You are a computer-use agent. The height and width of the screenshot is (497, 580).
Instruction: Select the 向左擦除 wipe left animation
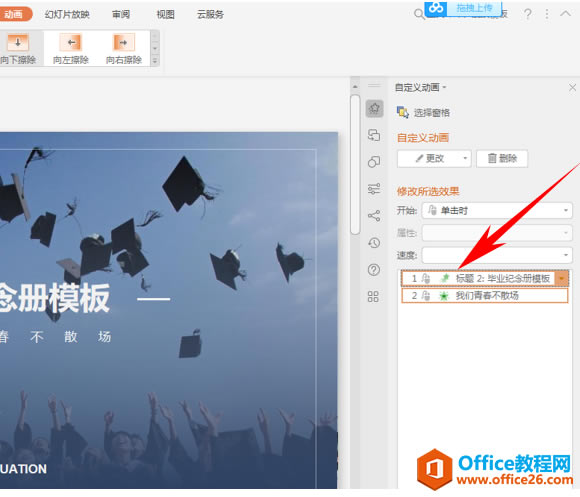coord(71,49)
